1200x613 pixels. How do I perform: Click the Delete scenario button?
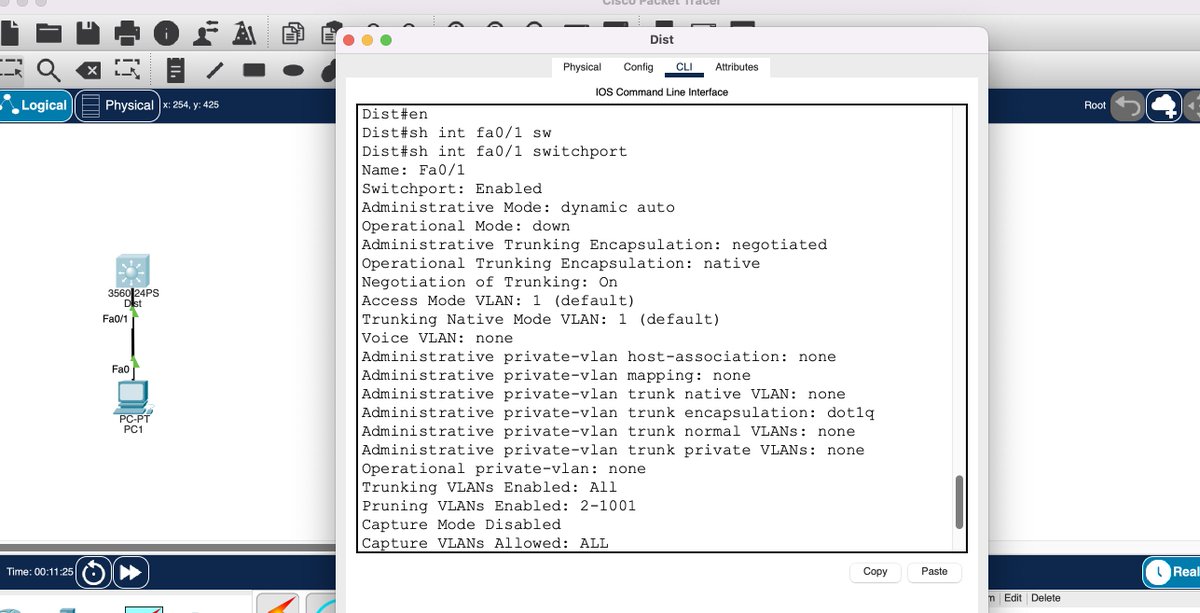1046,598
